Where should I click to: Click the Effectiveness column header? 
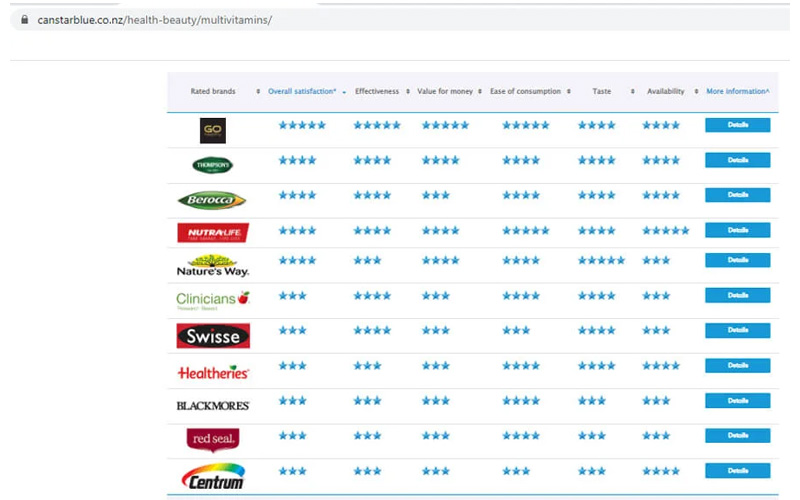(377, 91)
